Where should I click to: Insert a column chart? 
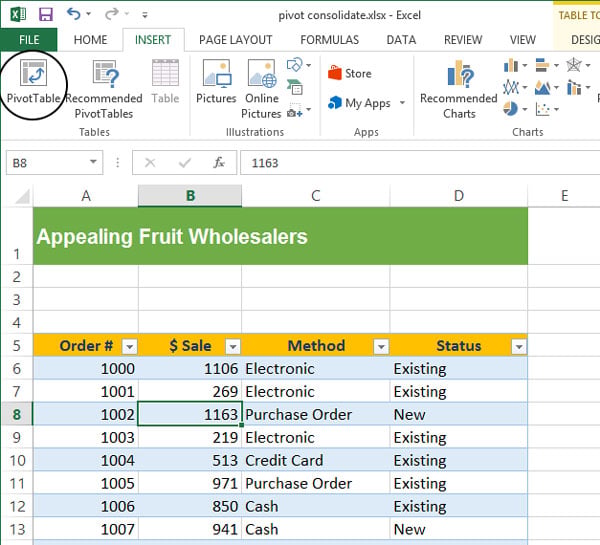(x=511, y=65)
